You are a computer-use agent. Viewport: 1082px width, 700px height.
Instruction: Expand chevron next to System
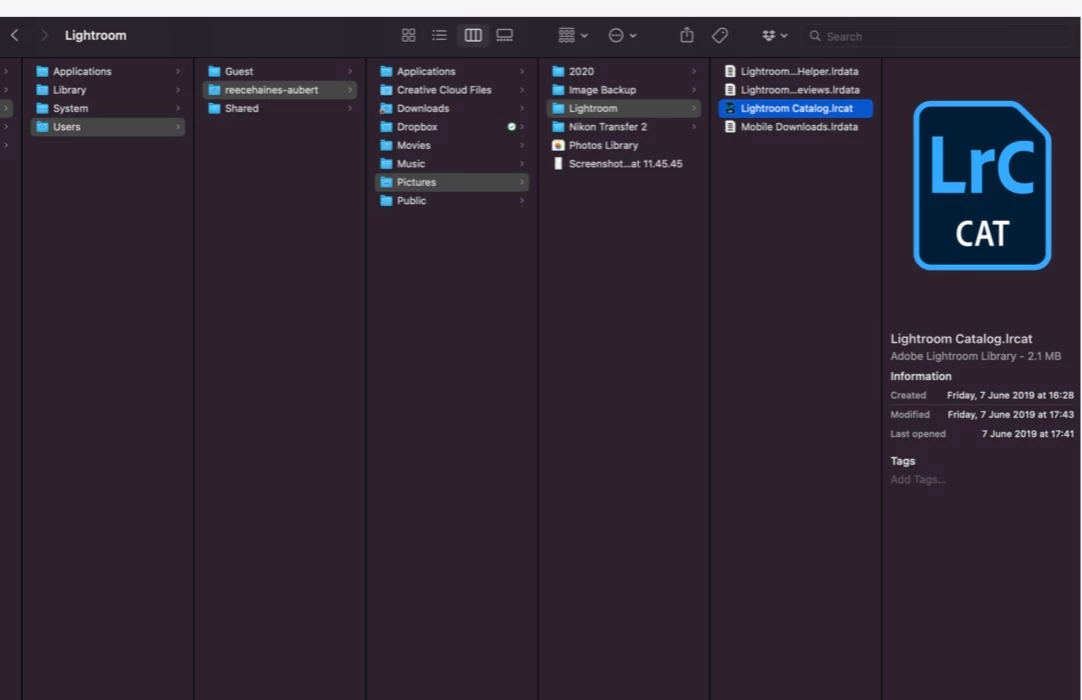(x=178, y=108)
